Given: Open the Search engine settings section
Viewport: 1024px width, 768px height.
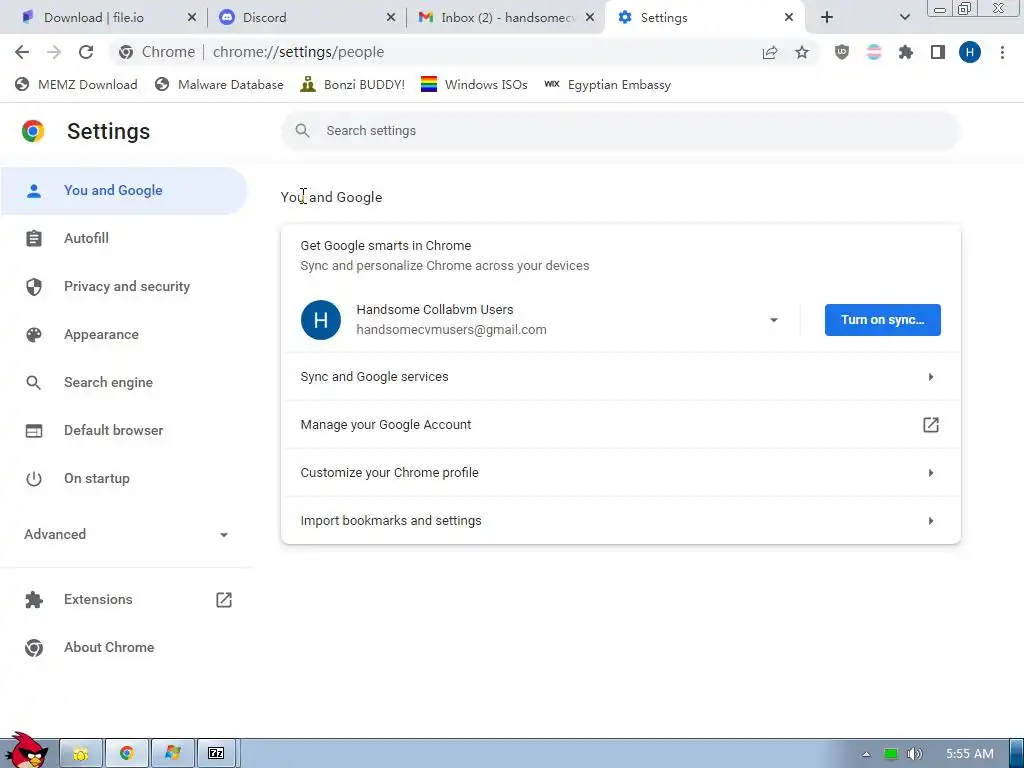Looking at the screenshot, I should pos(124,383).
